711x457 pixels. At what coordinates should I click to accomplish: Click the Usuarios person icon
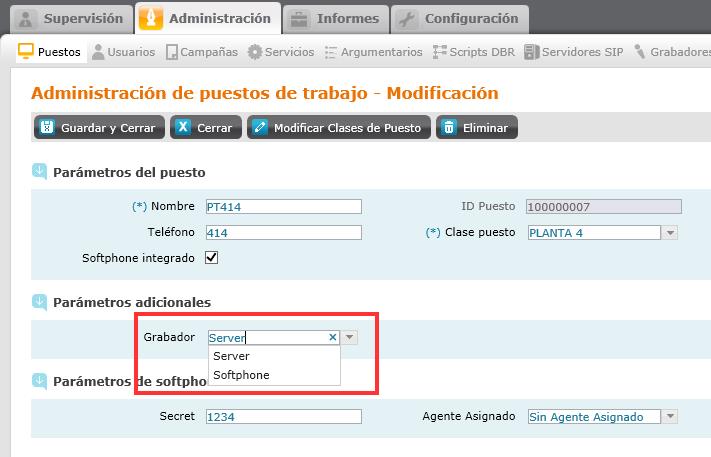(98, 52)
